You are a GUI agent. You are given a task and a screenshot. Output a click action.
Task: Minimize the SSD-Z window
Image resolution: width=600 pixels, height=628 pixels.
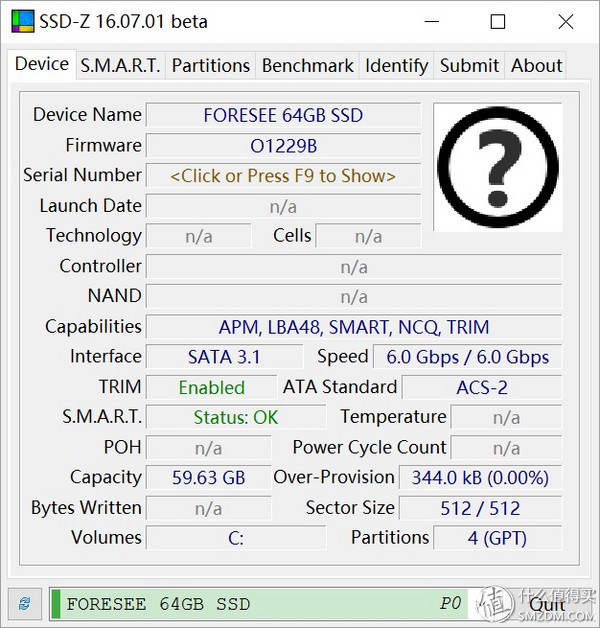pyautogui.click(x=432, y=22)
